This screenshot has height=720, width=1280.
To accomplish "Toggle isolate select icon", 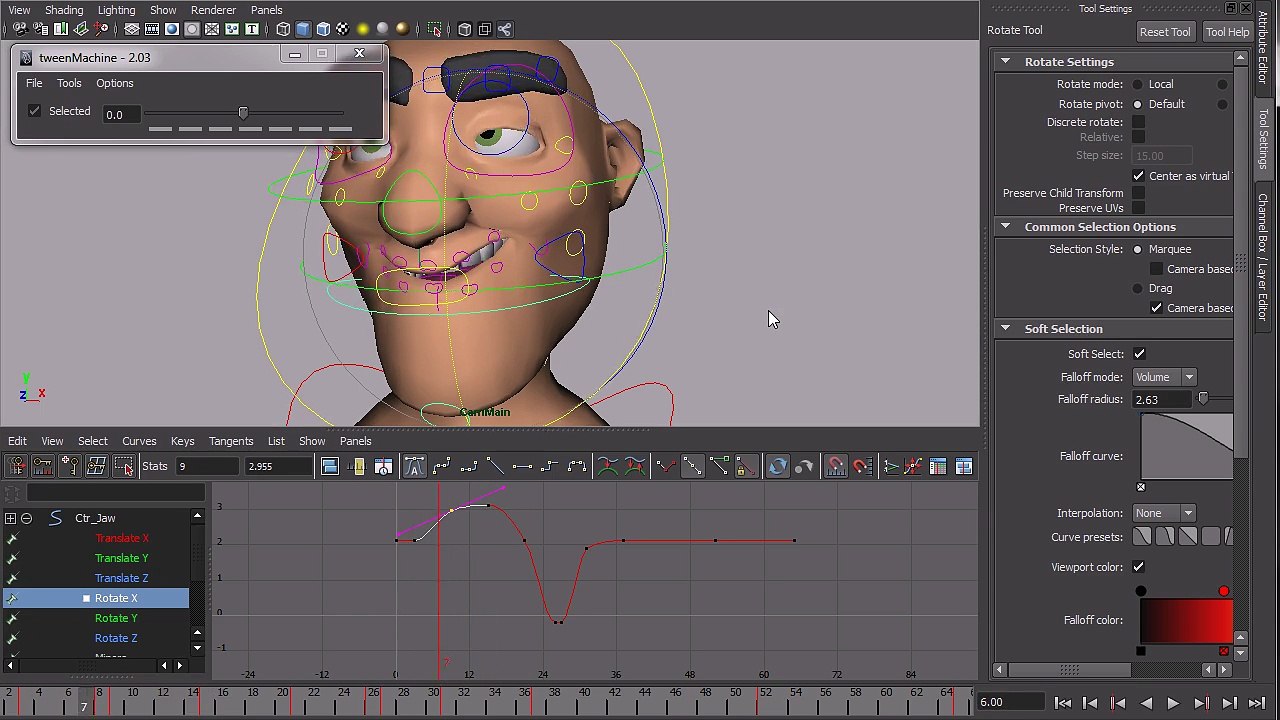I will pyautogui.click(x=435, y=29).
